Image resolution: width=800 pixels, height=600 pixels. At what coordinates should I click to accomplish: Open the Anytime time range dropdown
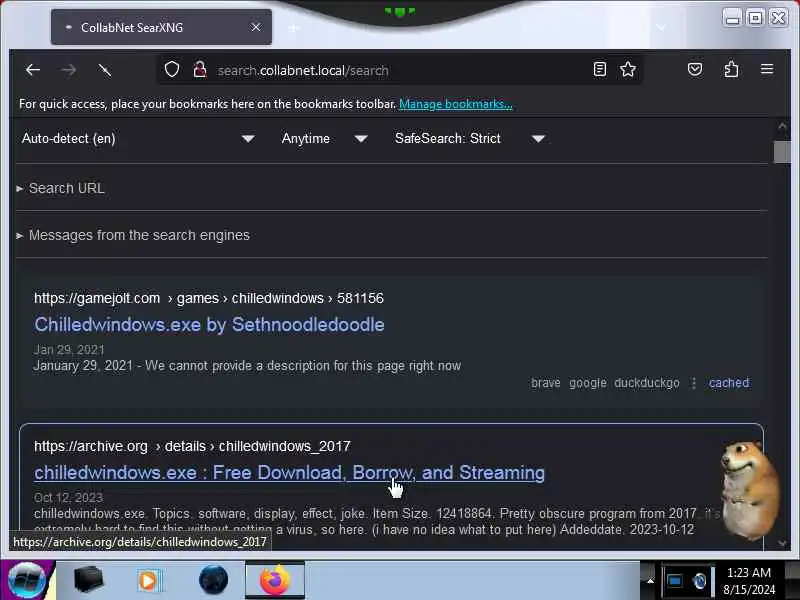click(324, 139)
